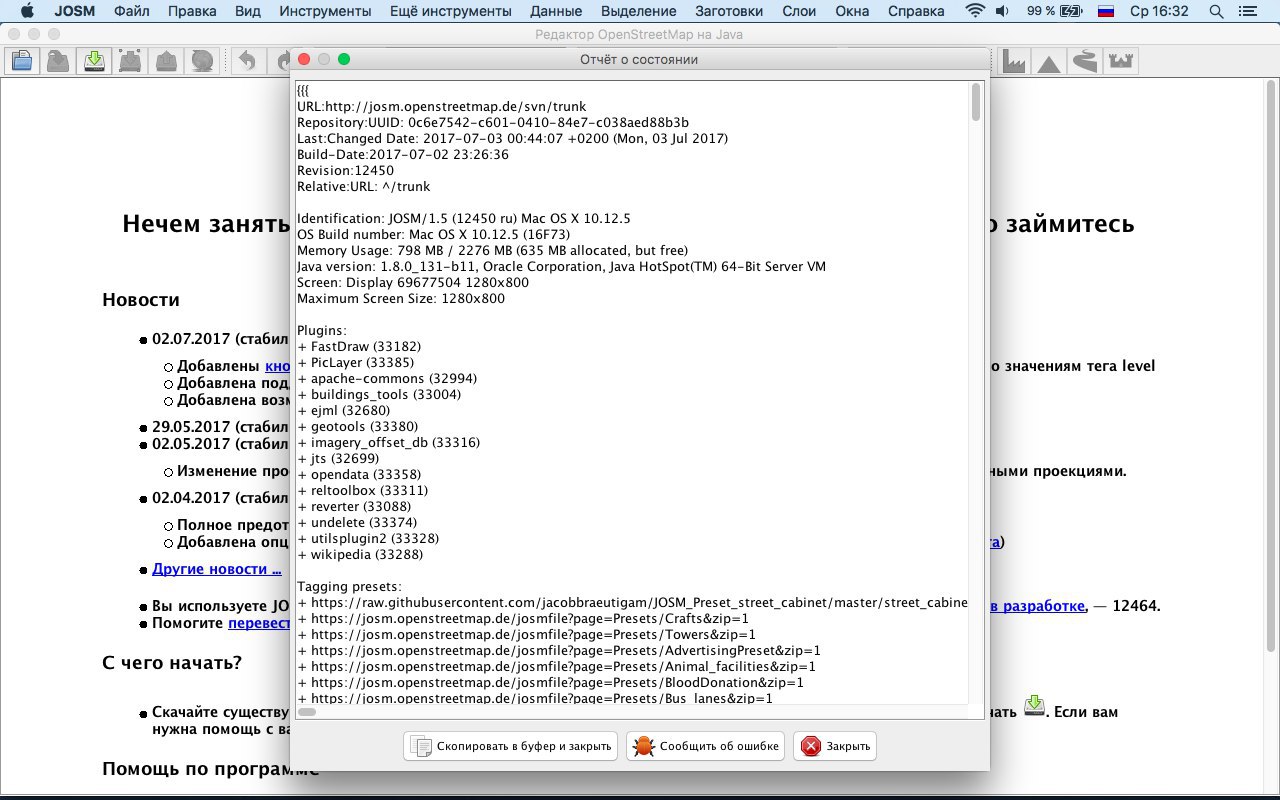Click the Presets/BloodDonation&zip=1 URL line
Viewport: 1280px width, 800px height.
point(551,682)
